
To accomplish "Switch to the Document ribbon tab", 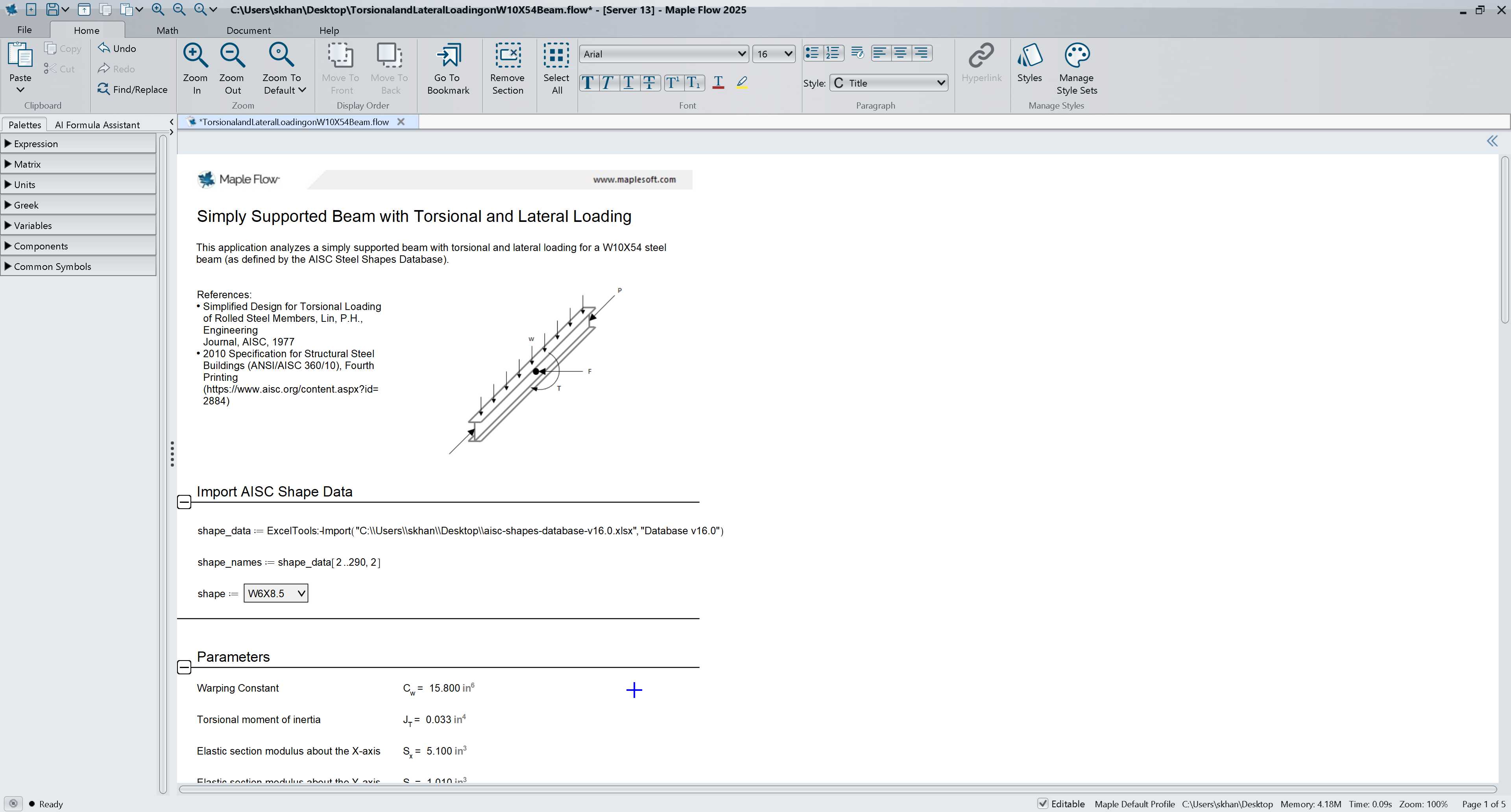I will 249,30.
